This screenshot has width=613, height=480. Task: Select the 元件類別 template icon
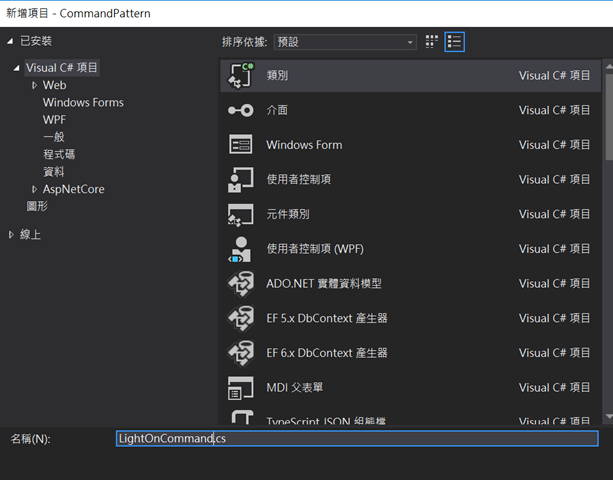[x=240, y=215]
